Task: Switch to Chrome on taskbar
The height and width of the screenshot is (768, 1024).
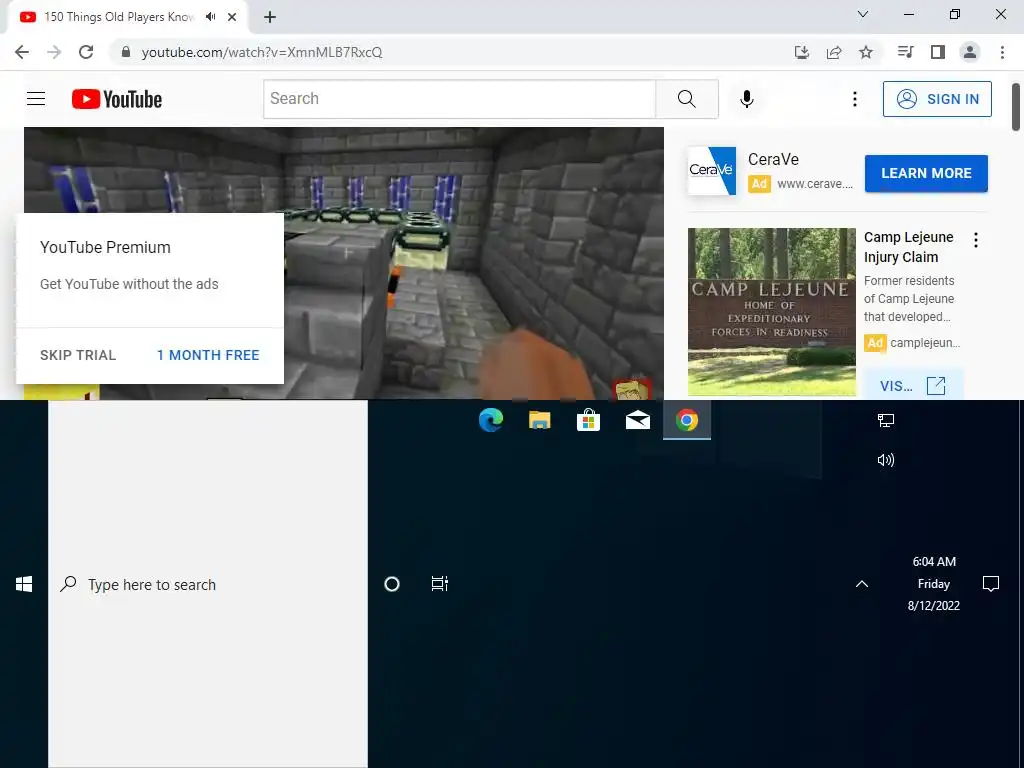Action: pyautogui.click(x=686, y=420)
